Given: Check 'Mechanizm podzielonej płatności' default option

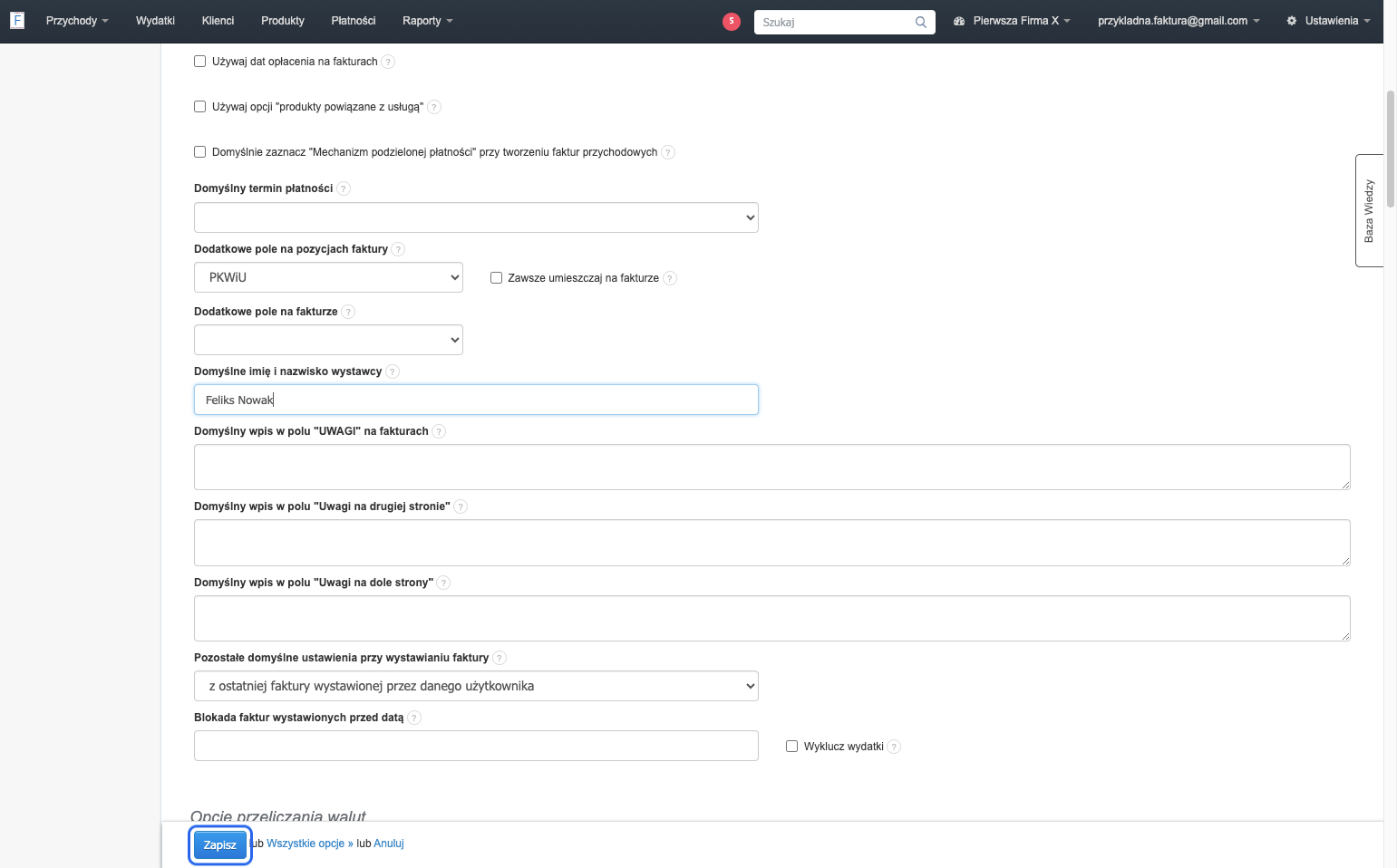Looking at the screenshot, I should (x=200, y=152).
